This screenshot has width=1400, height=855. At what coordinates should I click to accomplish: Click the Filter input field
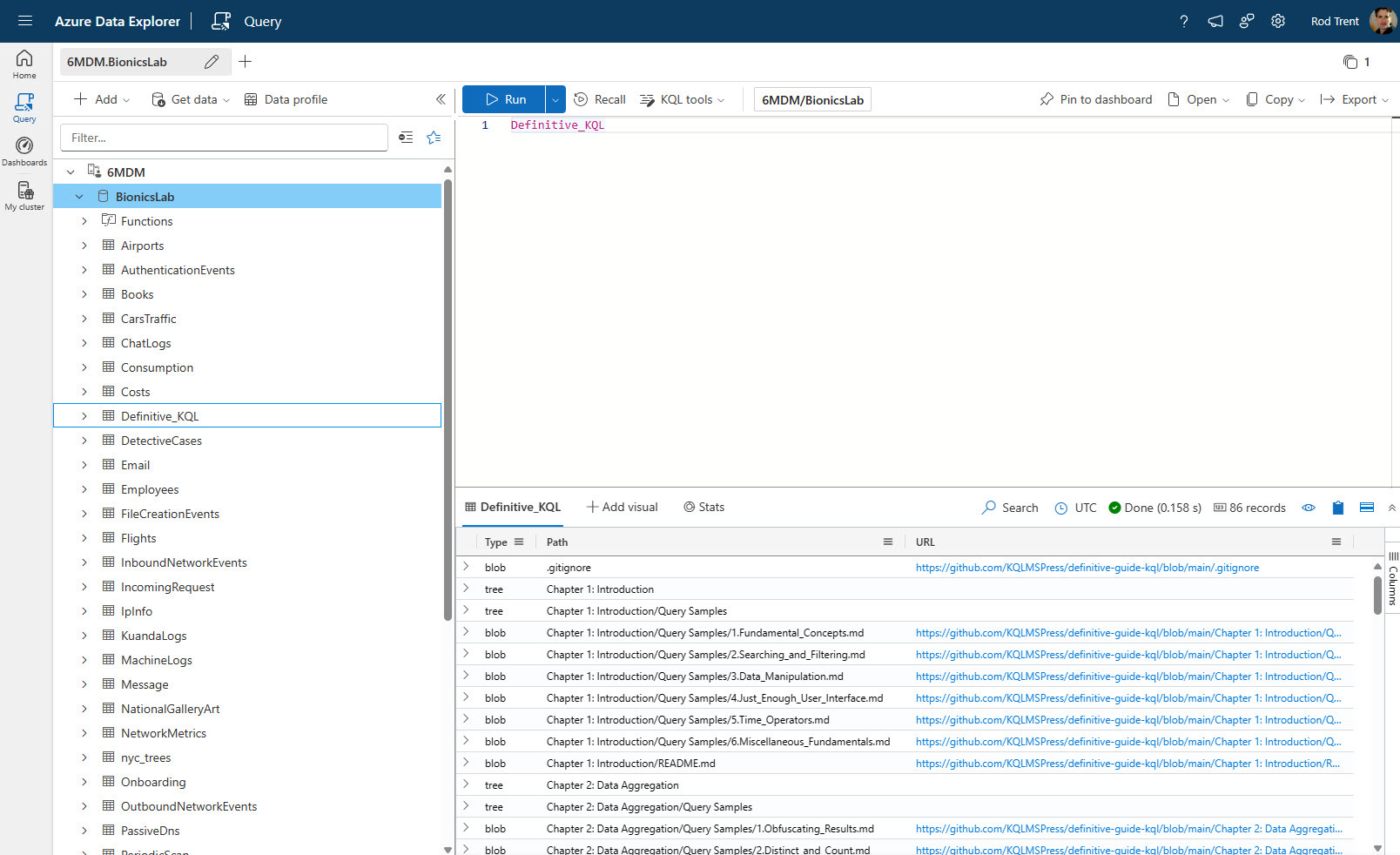(224, 138)
